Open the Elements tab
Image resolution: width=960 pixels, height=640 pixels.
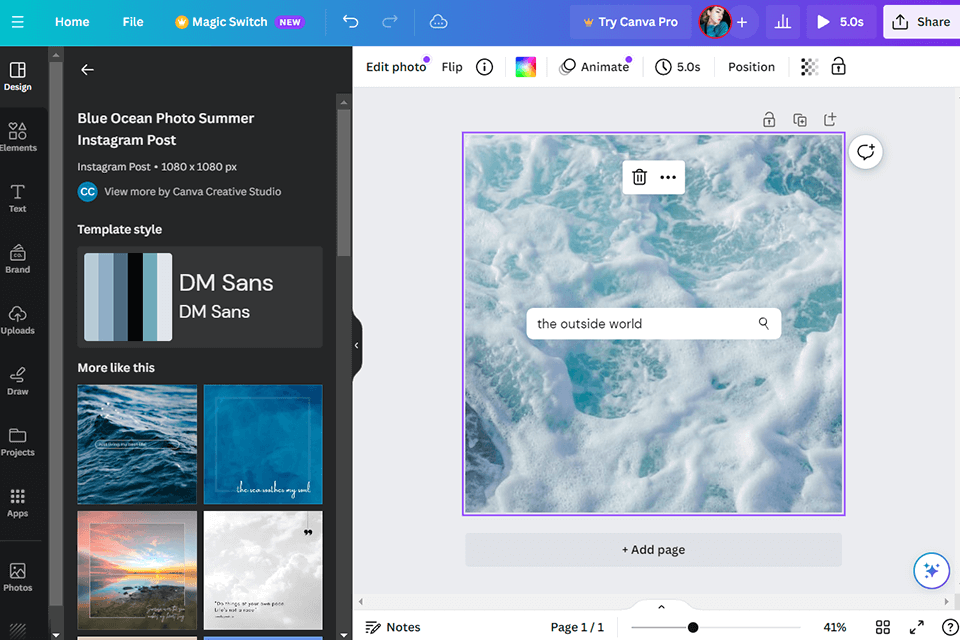click(x=18, y=137)
